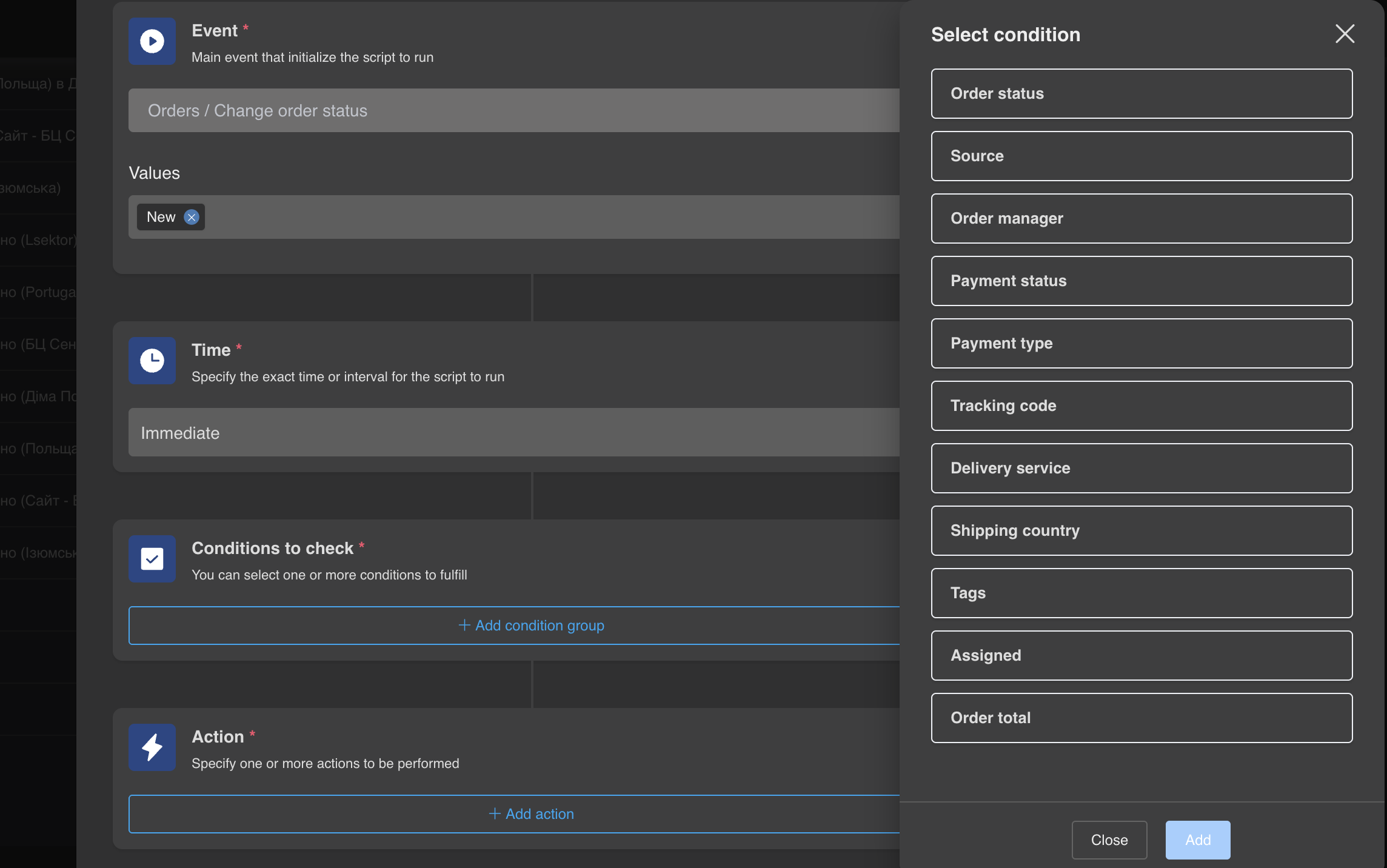The height and width of the screenshot is (868, 1387).
Task: Choose the Order manager condition
Action: [1141, 218]
